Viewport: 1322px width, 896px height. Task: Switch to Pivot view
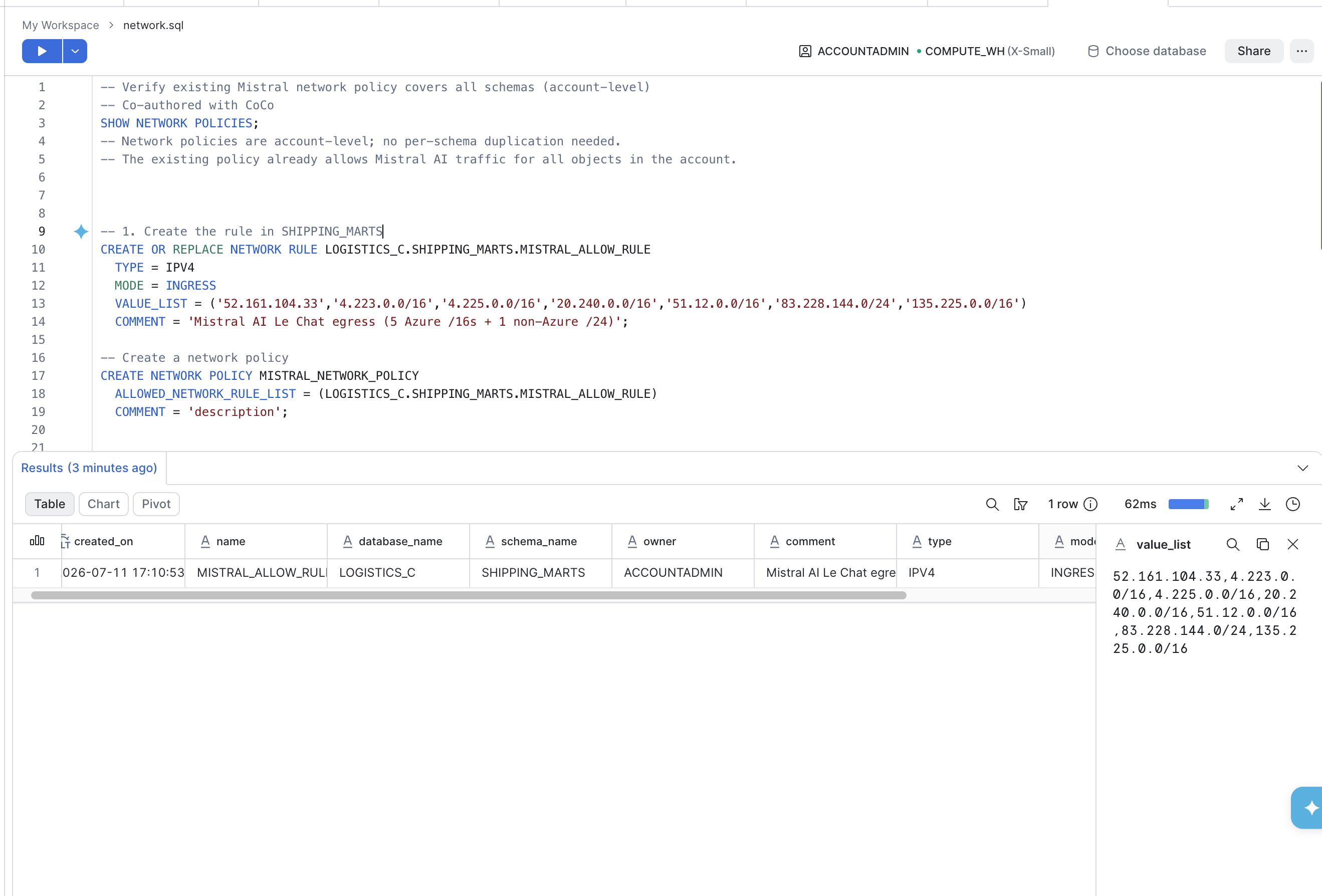coord(156,504)
